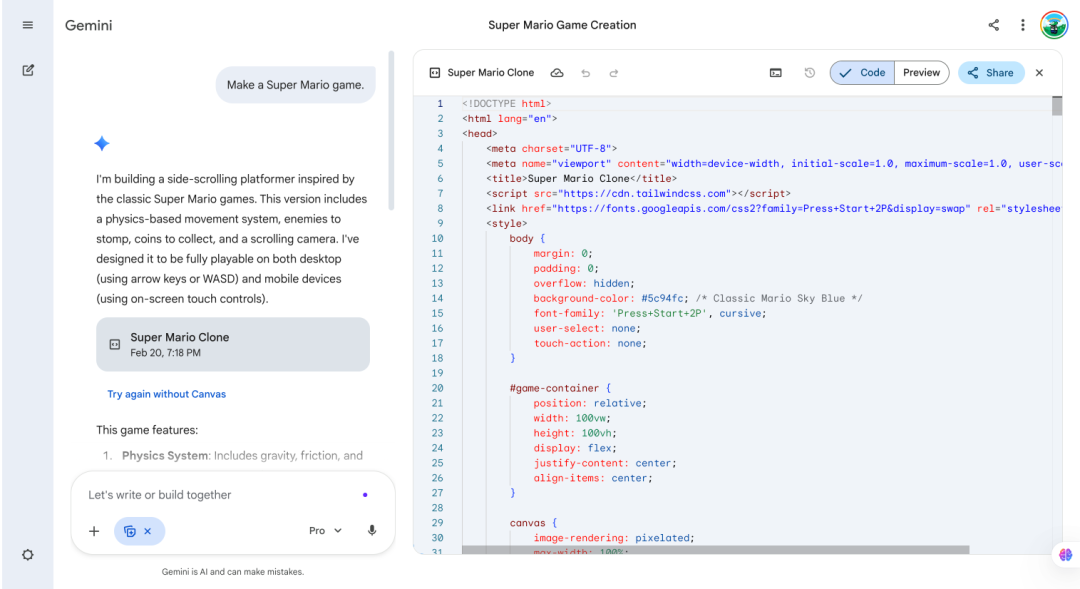
Task: Click the code editor vertical scrollbar thumb
Action: (x=1057, y=106)
